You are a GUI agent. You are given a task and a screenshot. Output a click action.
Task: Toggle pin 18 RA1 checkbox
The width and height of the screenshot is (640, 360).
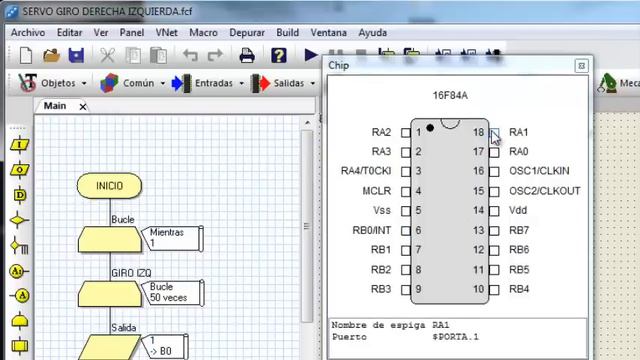[494, 133]
